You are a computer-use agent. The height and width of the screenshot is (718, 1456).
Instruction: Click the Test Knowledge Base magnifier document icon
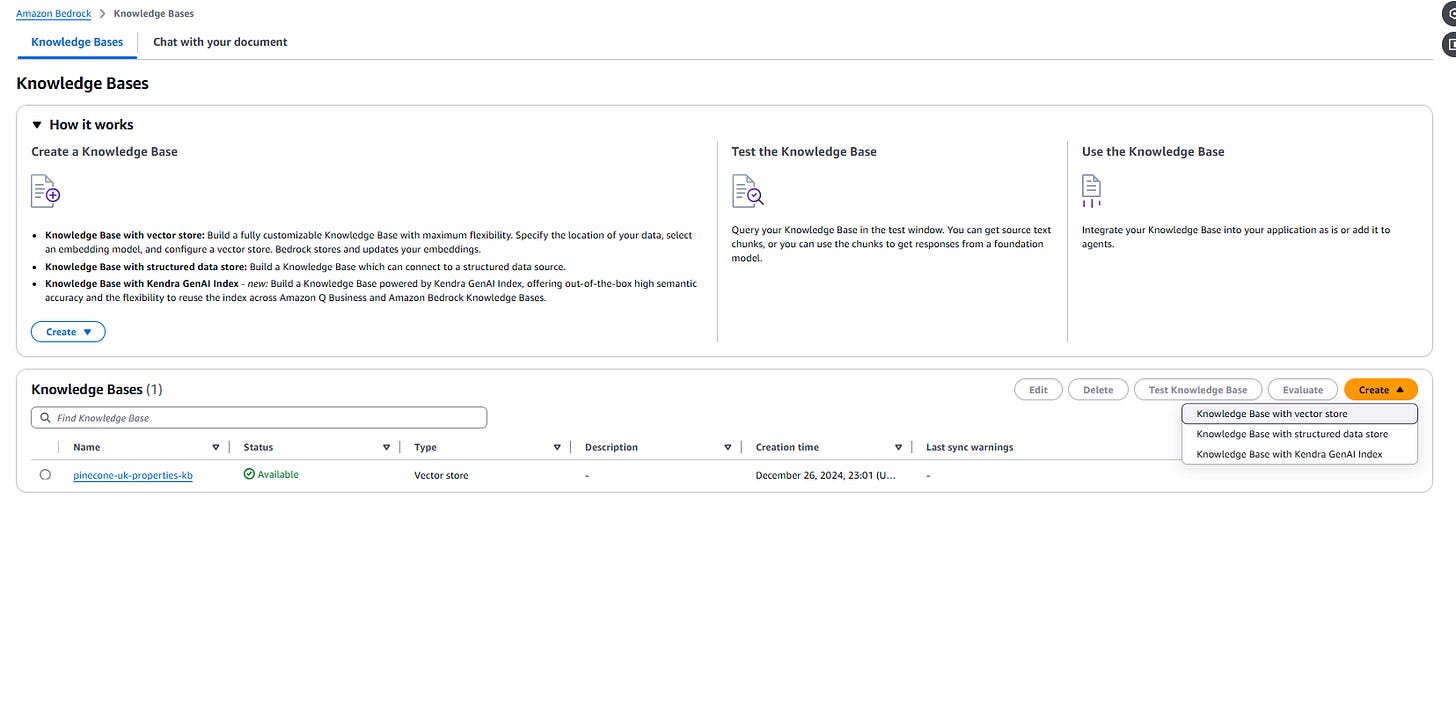coord(747,190)
